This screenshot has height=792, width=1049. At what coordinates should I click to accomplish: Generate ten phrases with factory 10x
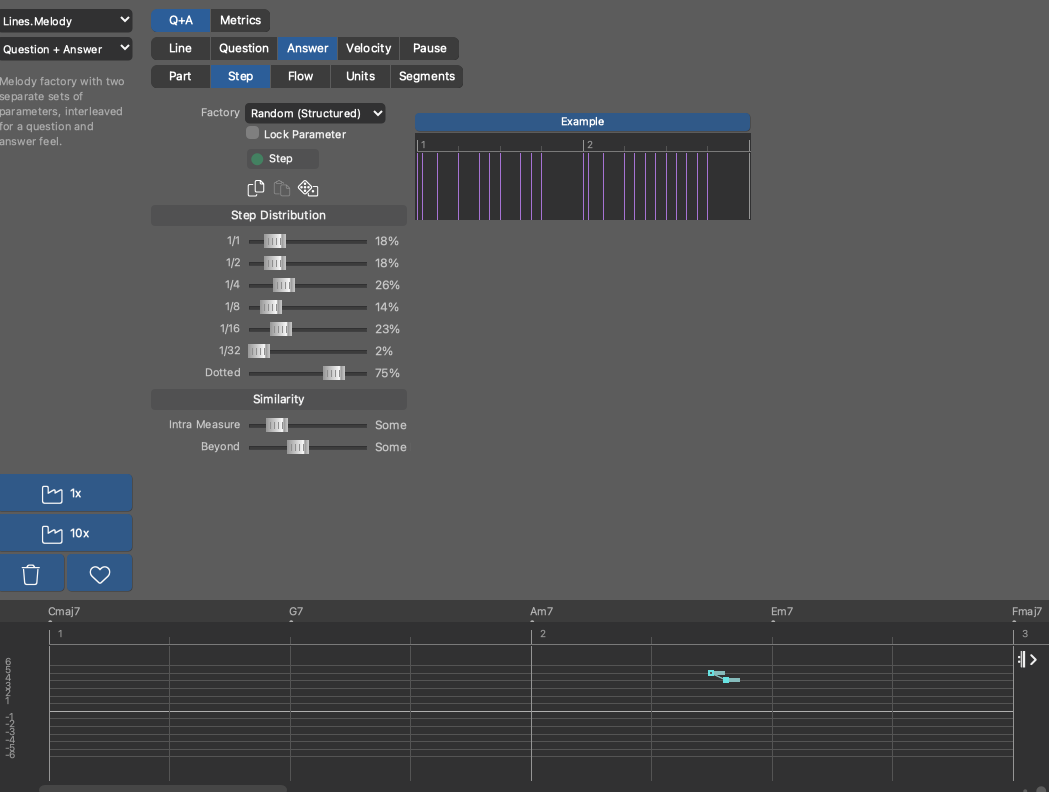coord(66,533)
